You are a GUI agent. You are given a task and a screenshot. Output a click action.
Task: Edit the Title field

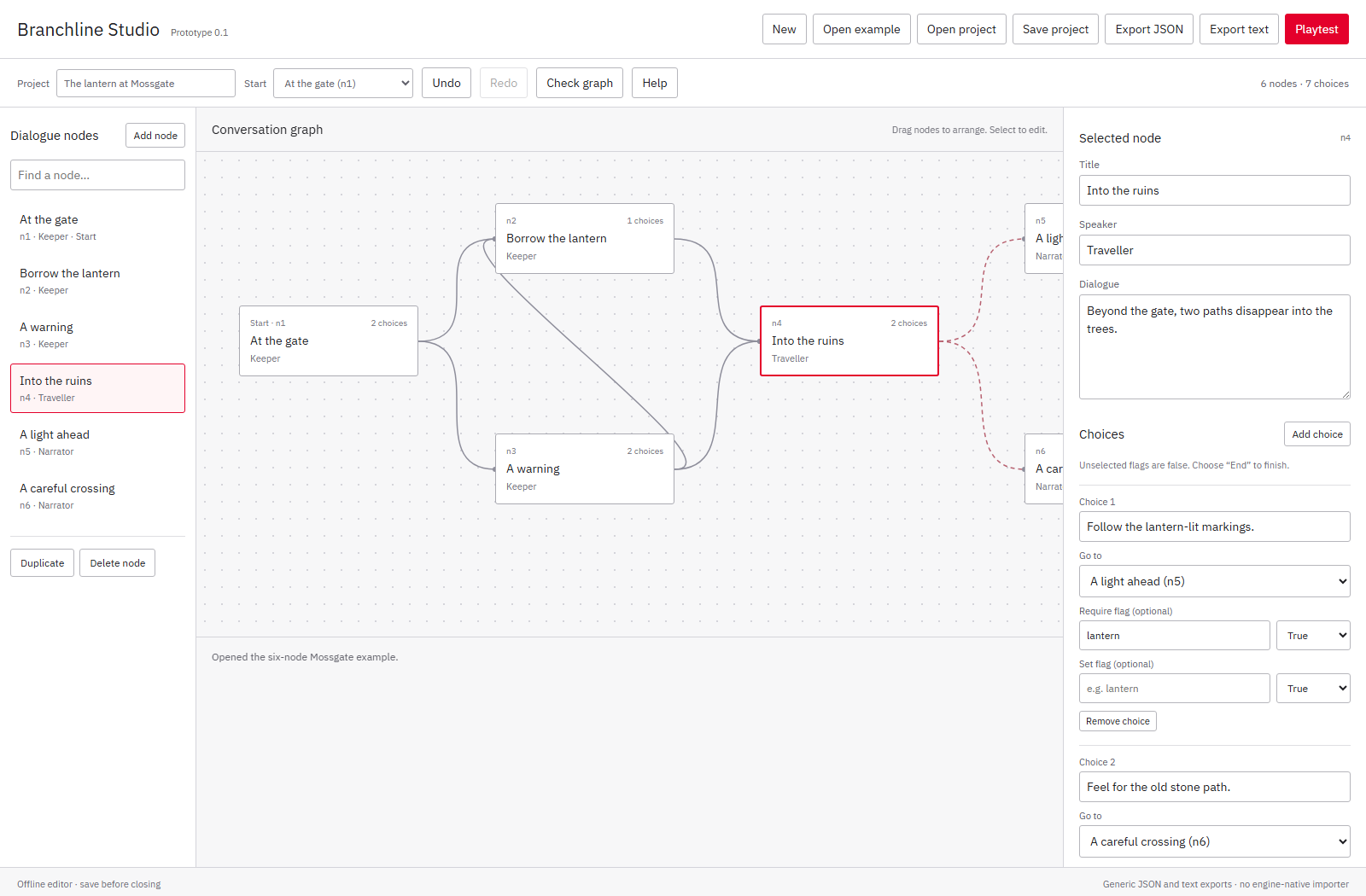click(x=1214, y=190)
